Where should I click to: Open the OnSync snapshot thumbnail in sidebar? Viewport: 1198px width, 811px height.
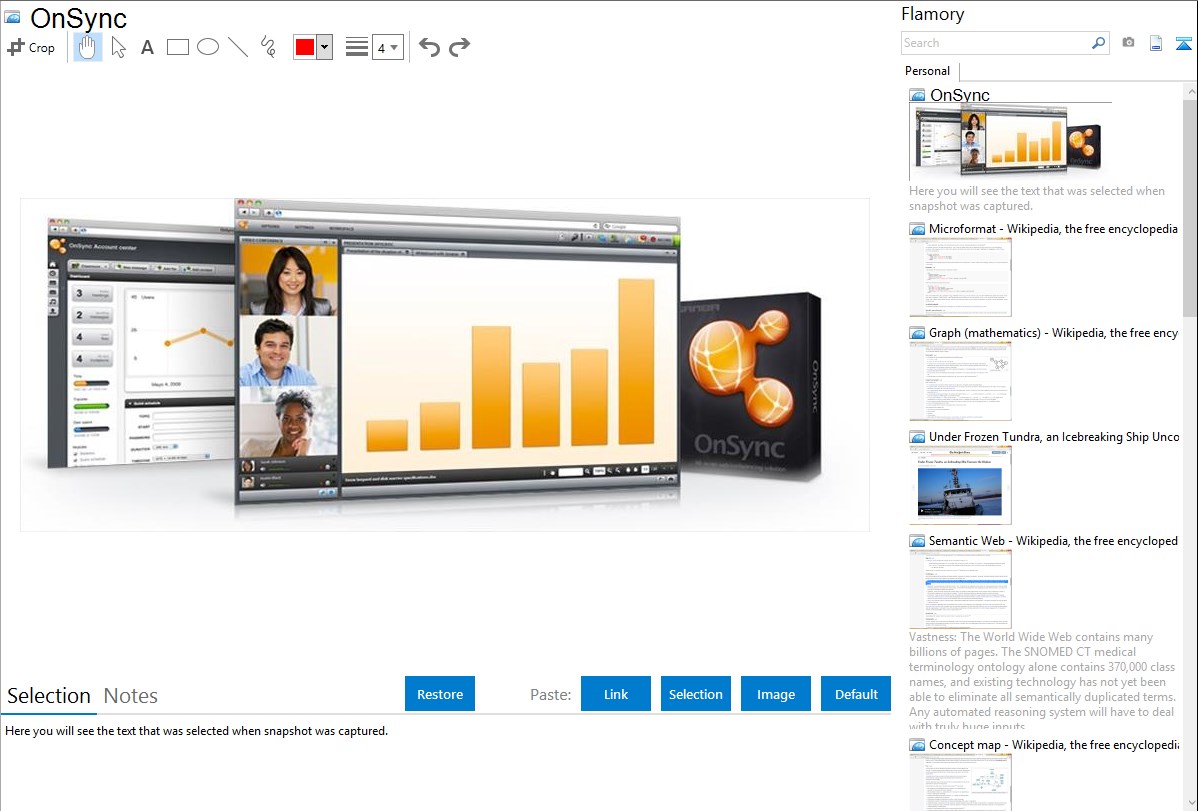(x=1009, y=142)
